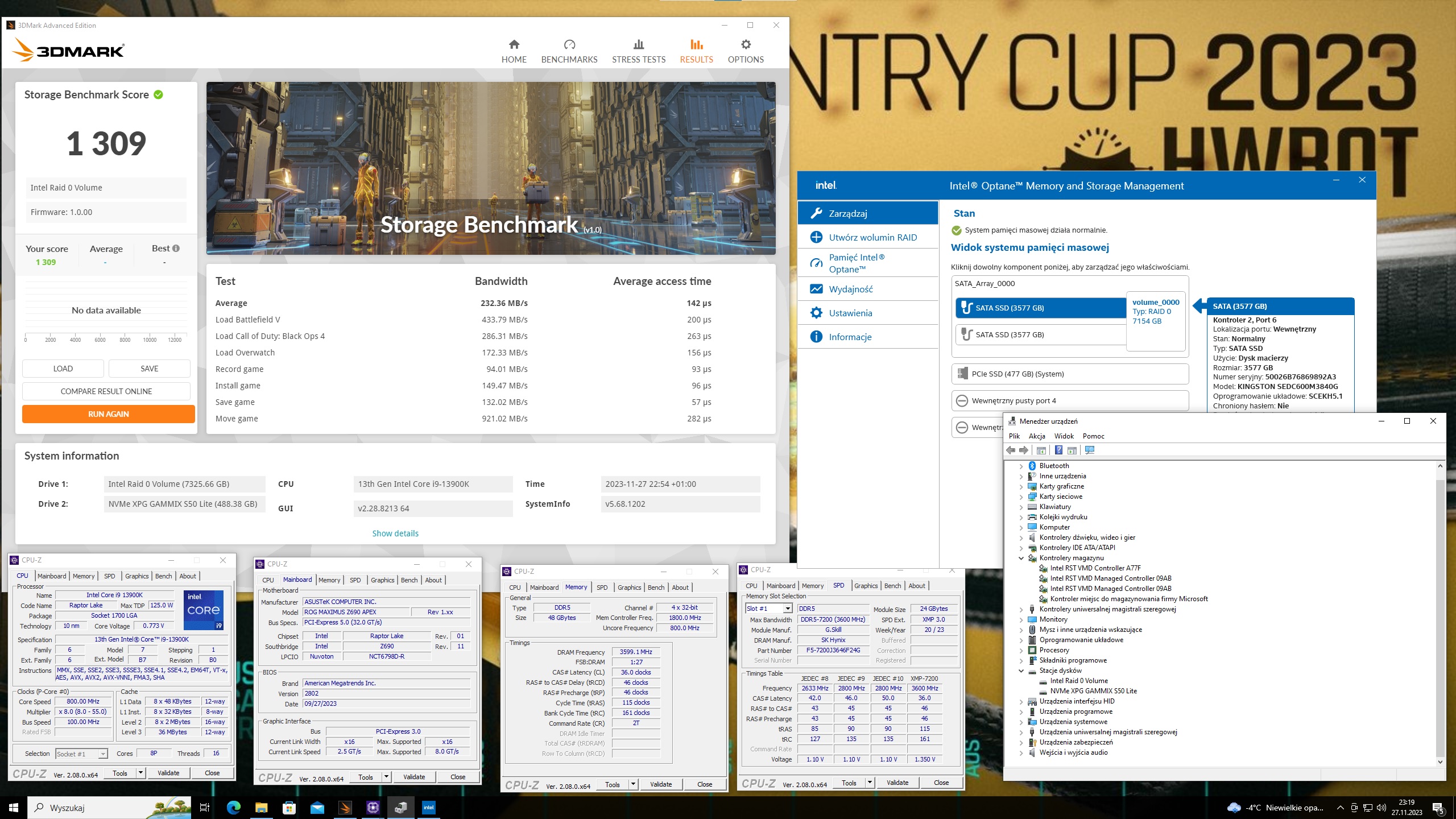Screen dimensions: 1456x819
Task: Open RESULTS section in 3DMark
Action: click(696, 51)
